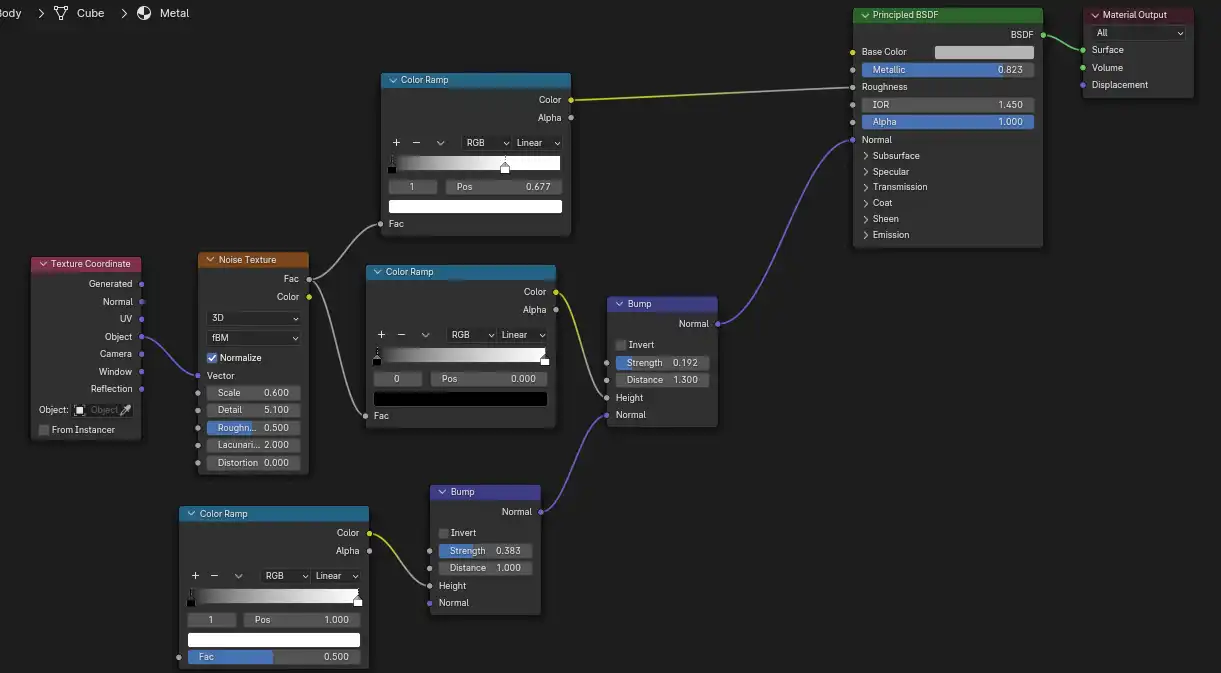Enable Invert on the right Bump node
This screenshot has width=1221, height=673.
621,344
